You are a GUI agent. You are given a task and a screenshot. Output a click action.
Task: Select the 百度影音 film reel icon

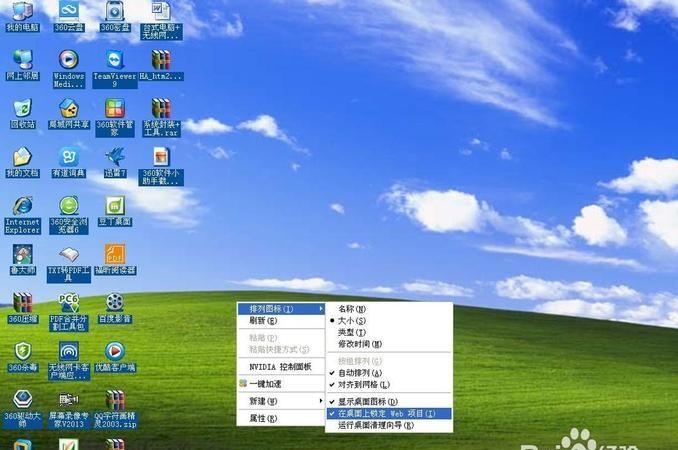click(x=115, y=302)
